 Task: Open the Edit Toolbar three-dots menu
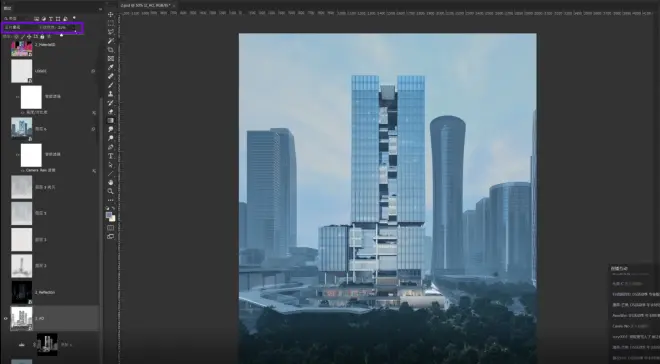click(111, 200)
